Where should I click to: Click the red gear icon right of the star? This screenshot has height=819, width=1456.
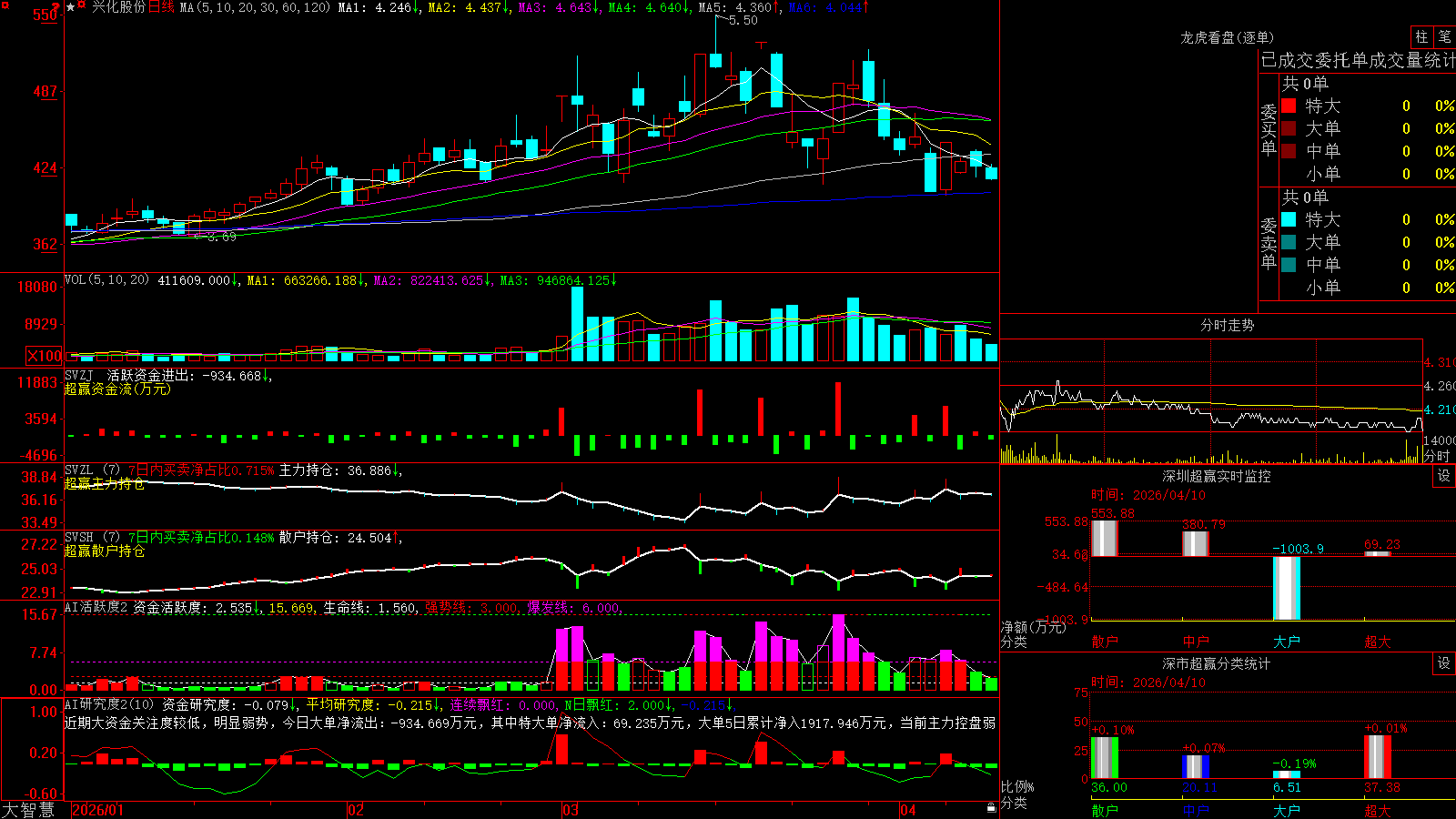point(81,5)
